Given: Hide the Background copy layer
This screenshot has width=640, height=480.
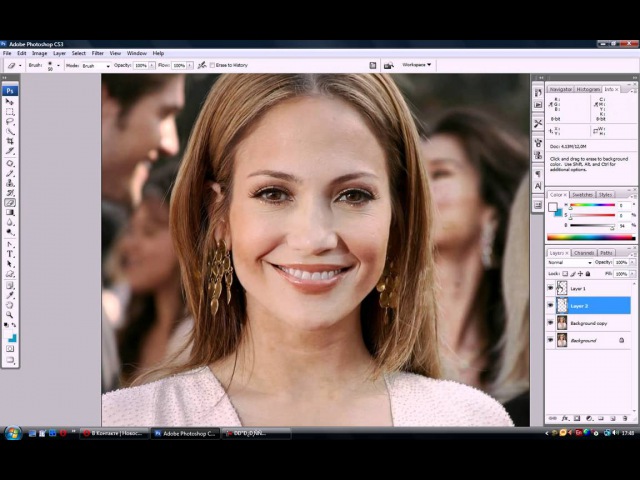Looking at the screenshot, I should 551,323.
